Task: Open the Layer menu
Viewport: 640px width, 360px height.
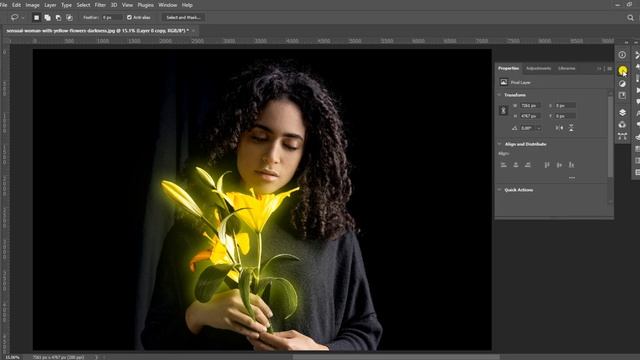Action: 50,5
